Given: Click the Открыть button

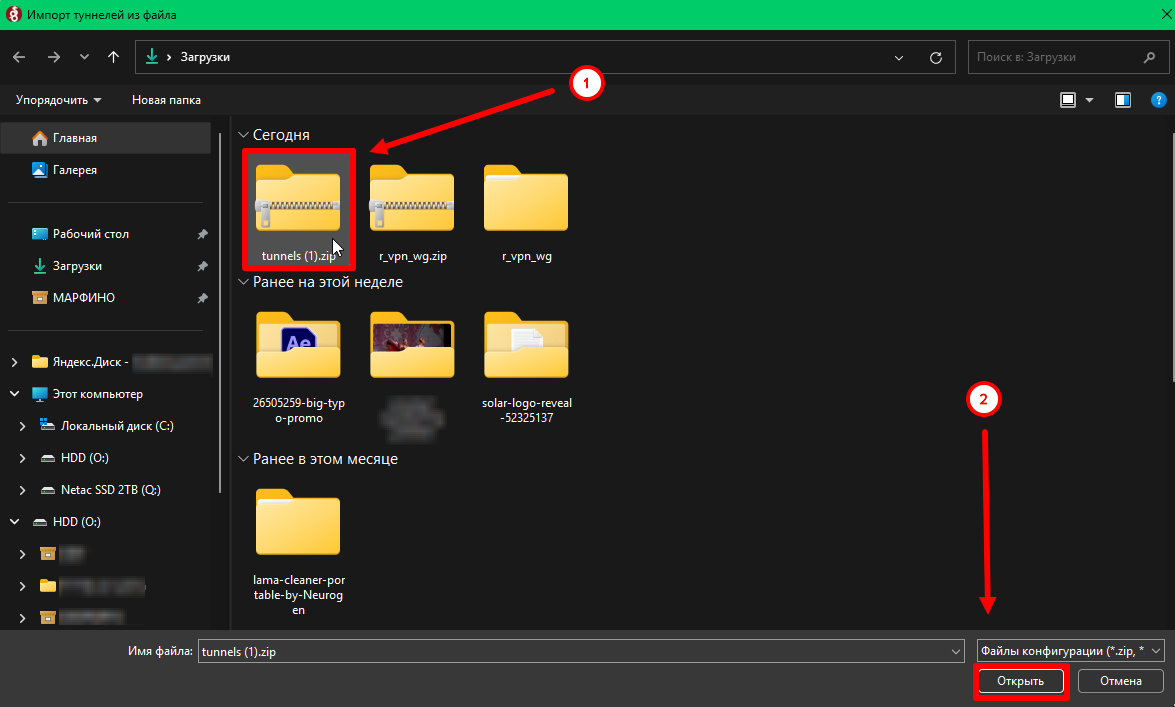Looking at the screenshot, I should (1019, 681).
